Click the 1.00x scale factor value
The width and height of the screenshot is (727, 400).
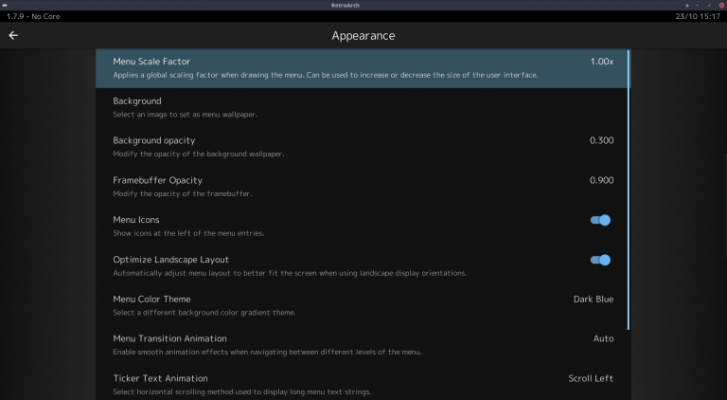601,62
